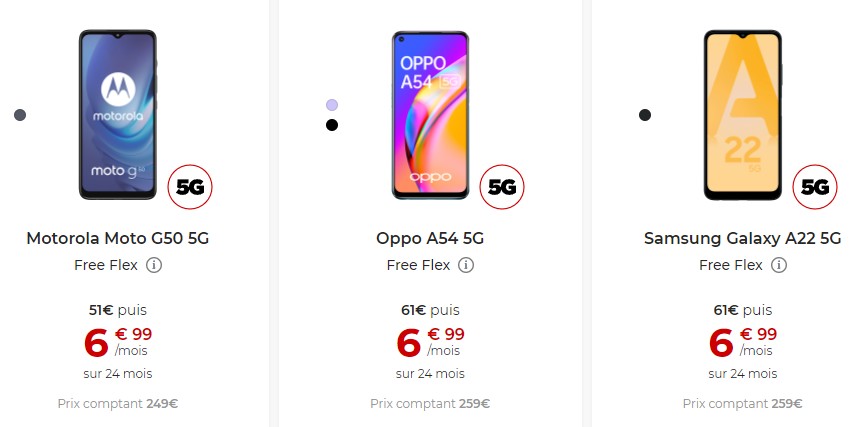
Task: Open the Oppo A54 phone image
Action: pyautogui.click(x=430, y=114)
